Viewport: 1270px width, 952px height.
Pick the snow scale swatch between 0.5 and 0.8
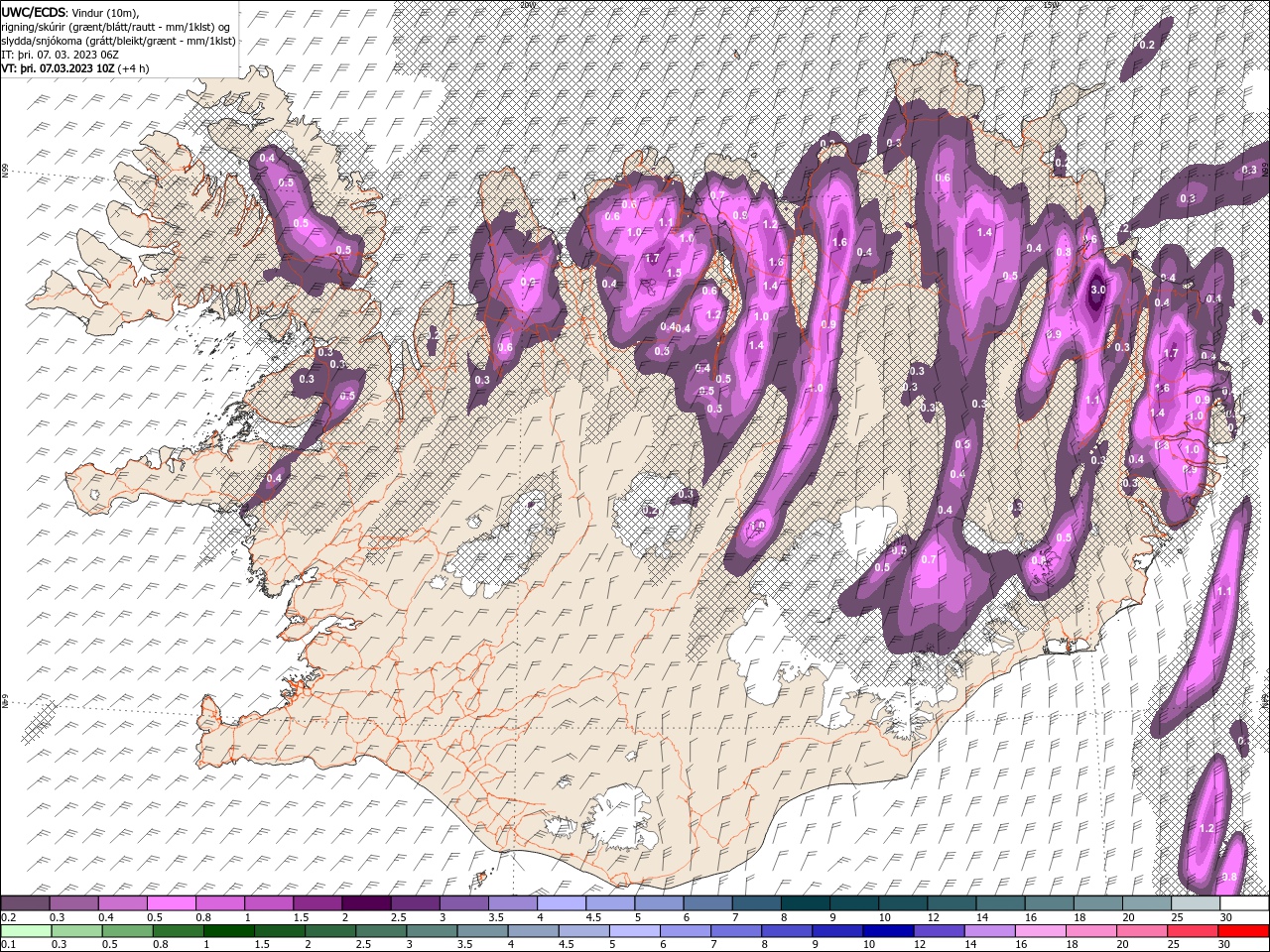click(171, 903)
